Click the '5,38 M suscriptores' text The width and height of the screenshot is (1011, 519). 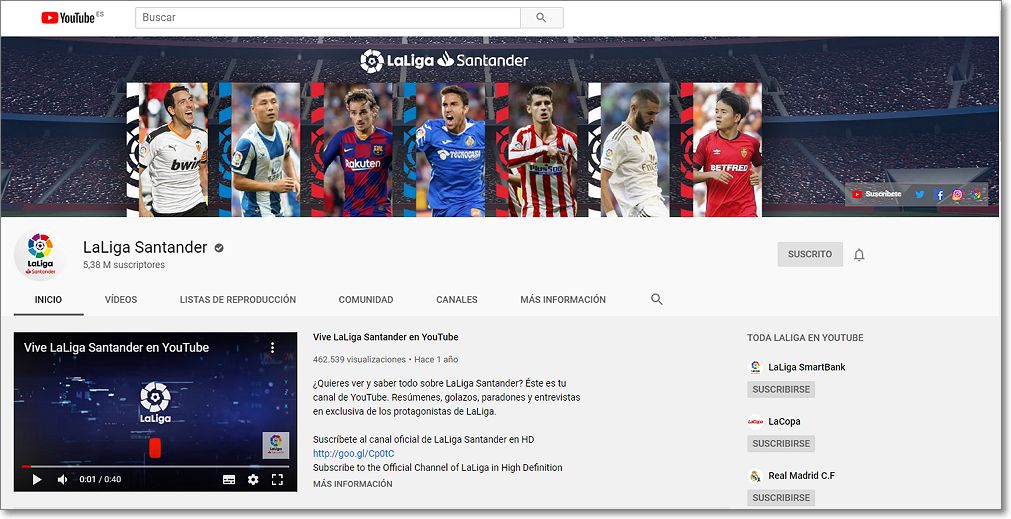point(124,265)
